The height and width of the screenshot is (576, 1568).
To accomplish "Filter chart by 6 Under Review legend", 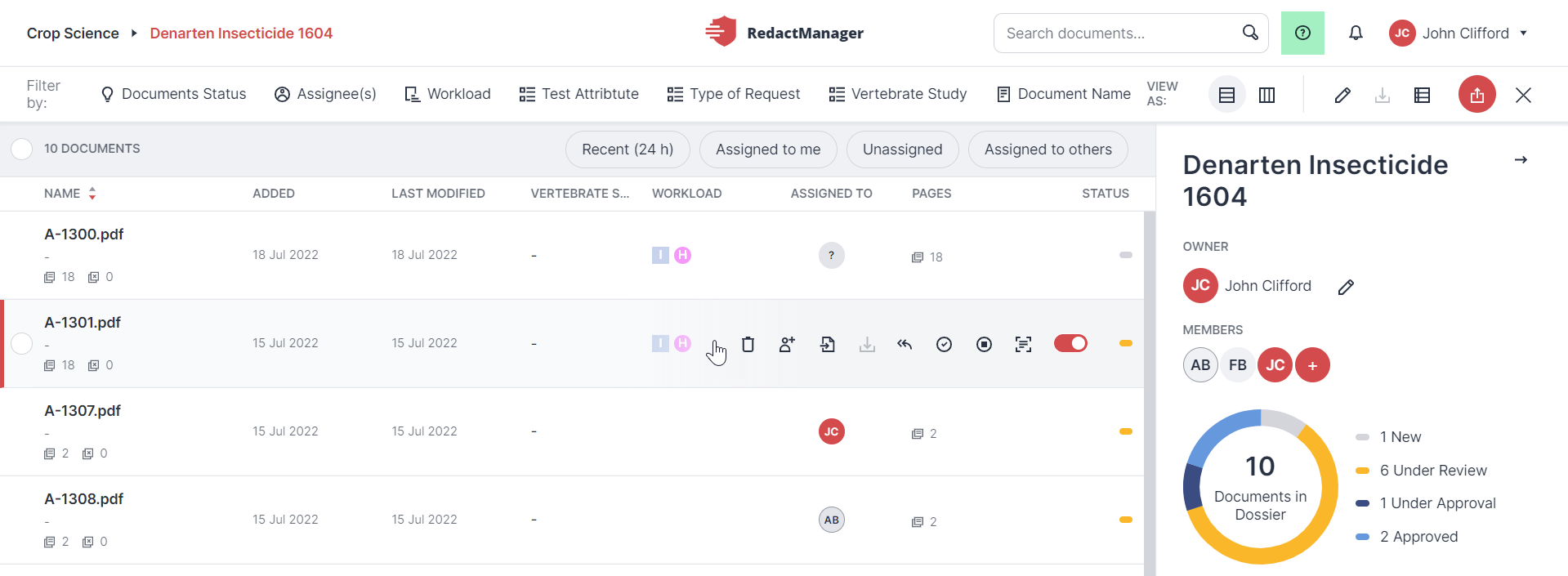I will pyautogui.click(x=1421, y=471).
